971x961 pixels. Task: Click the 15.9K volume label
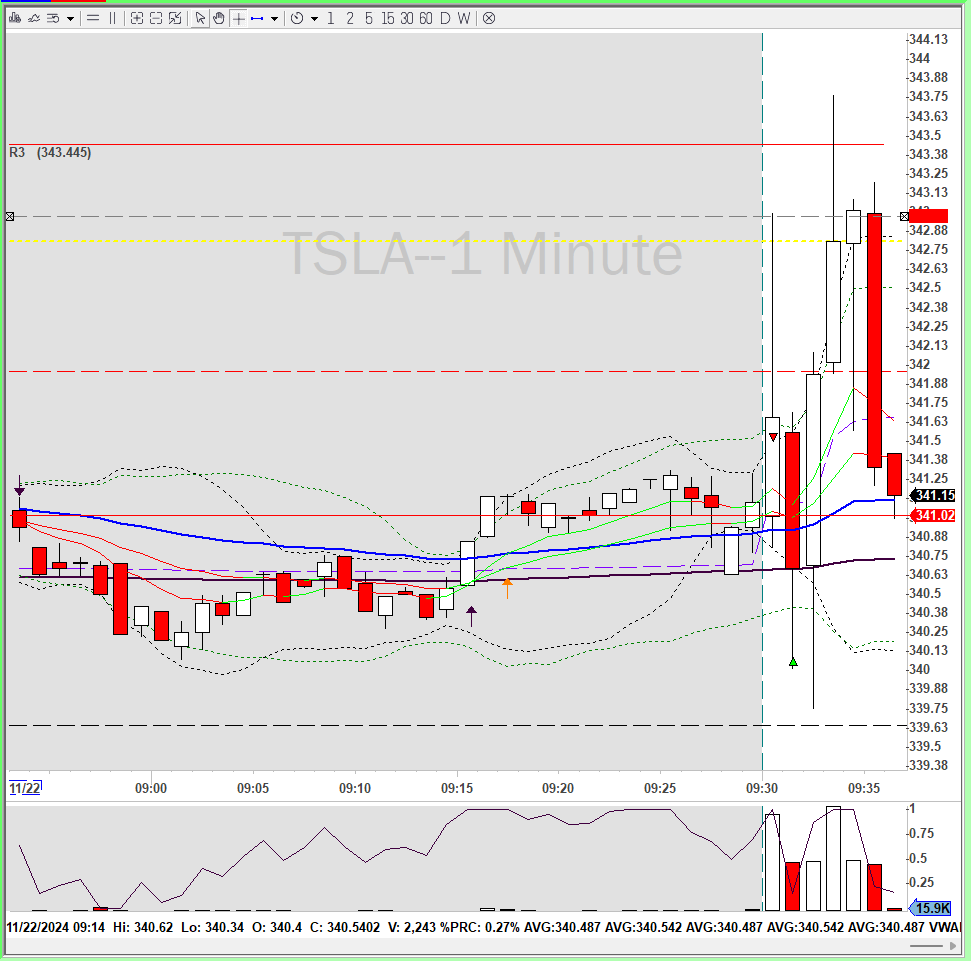tap(930, 908)
